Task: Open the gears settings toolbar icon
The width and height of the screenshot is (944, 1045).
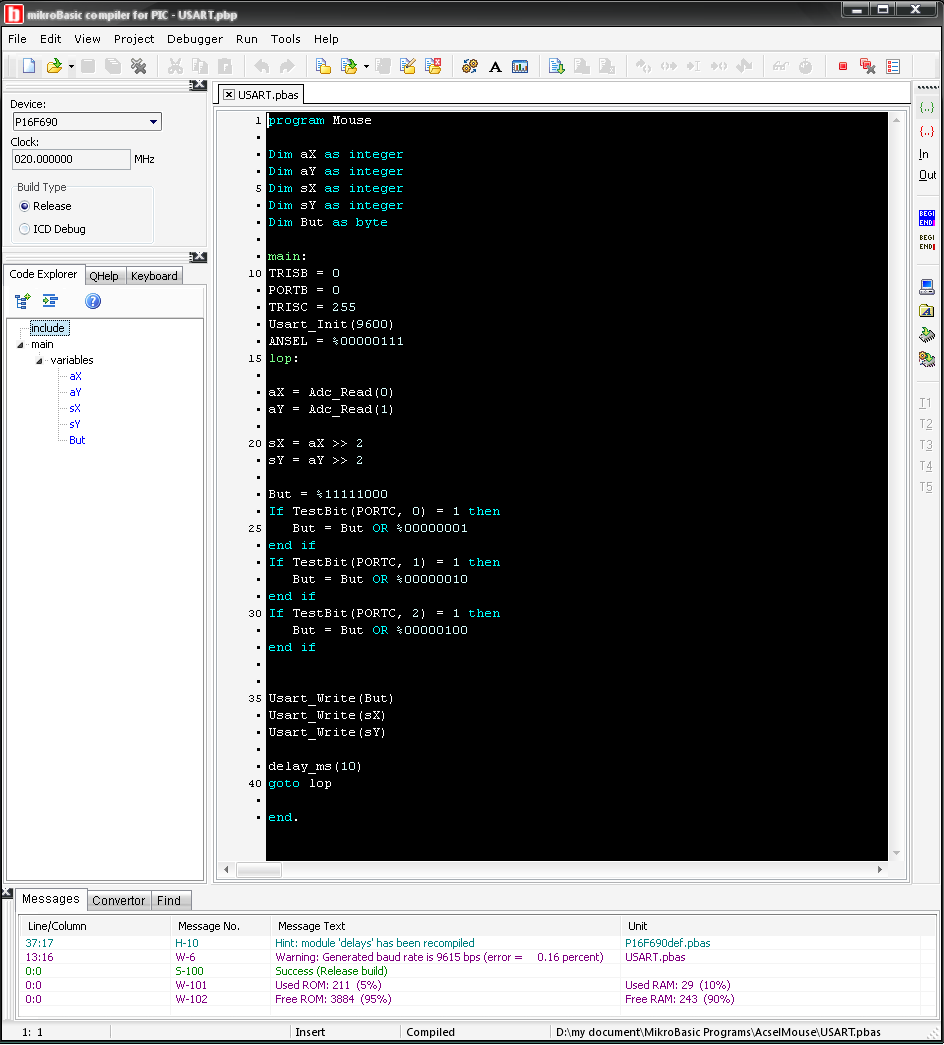Action: 470,66
